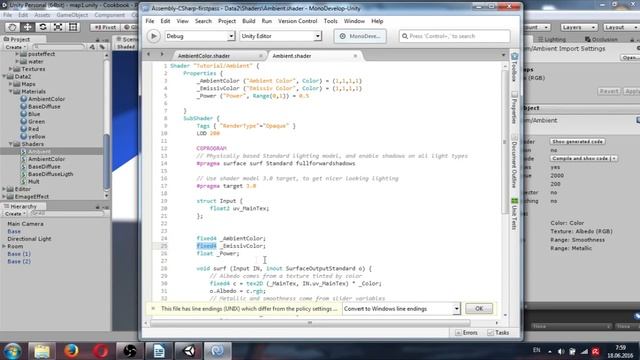Open the Search menu in MonoDevelop
Viewport: 640px width, 360px height.
(203, 21)
